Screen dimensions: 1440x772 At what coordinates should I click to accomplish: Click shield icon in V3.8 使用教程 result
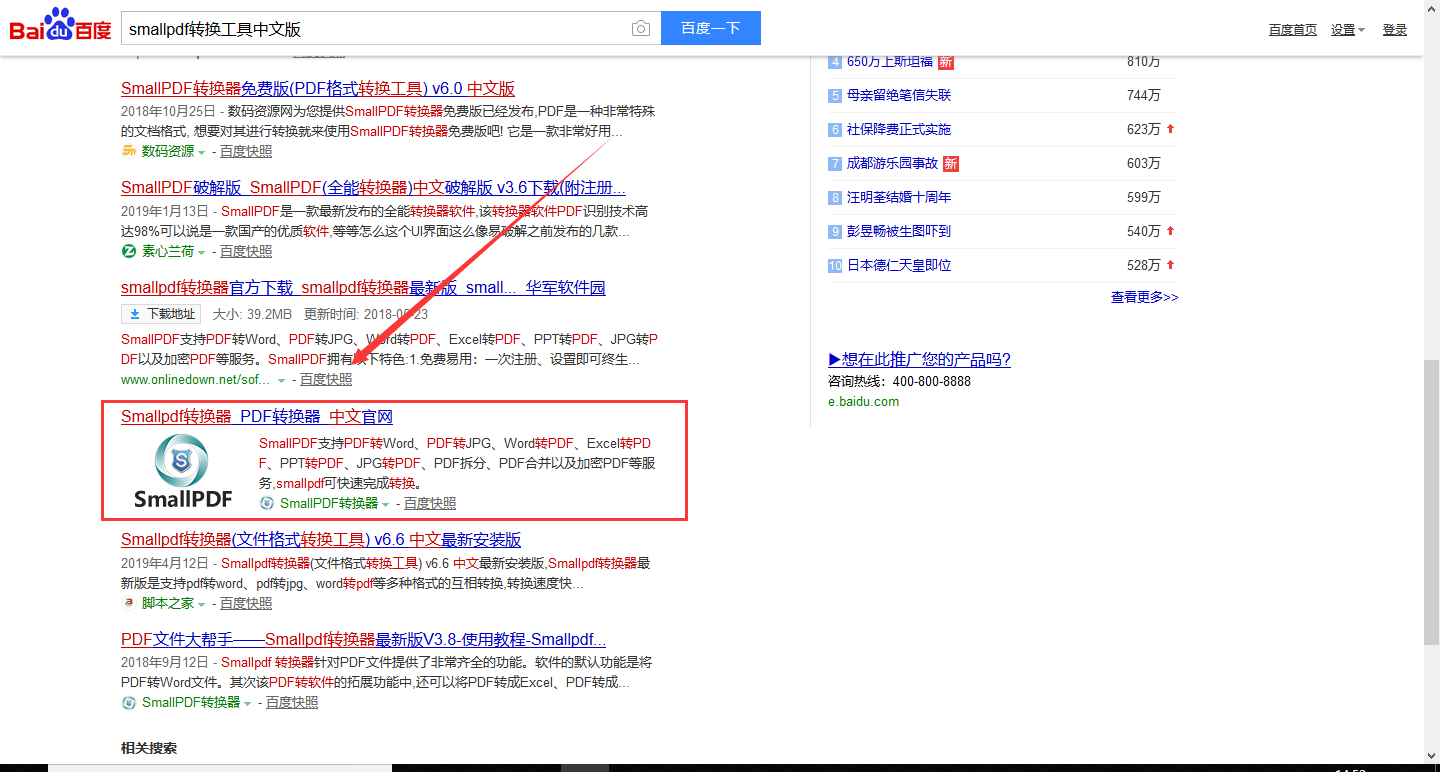coord(129,702)
